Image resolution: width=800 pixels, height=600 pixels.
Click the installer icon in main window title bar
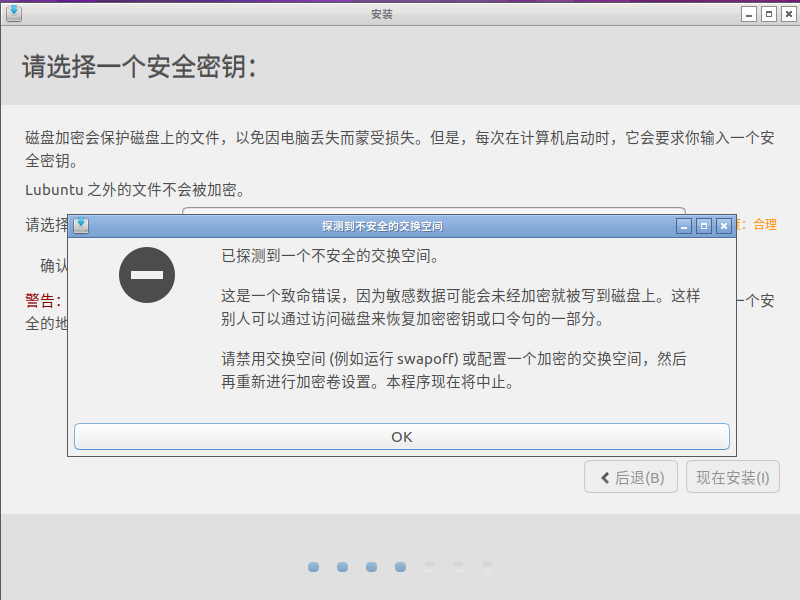pyautogui.click(x=14, y=13)
